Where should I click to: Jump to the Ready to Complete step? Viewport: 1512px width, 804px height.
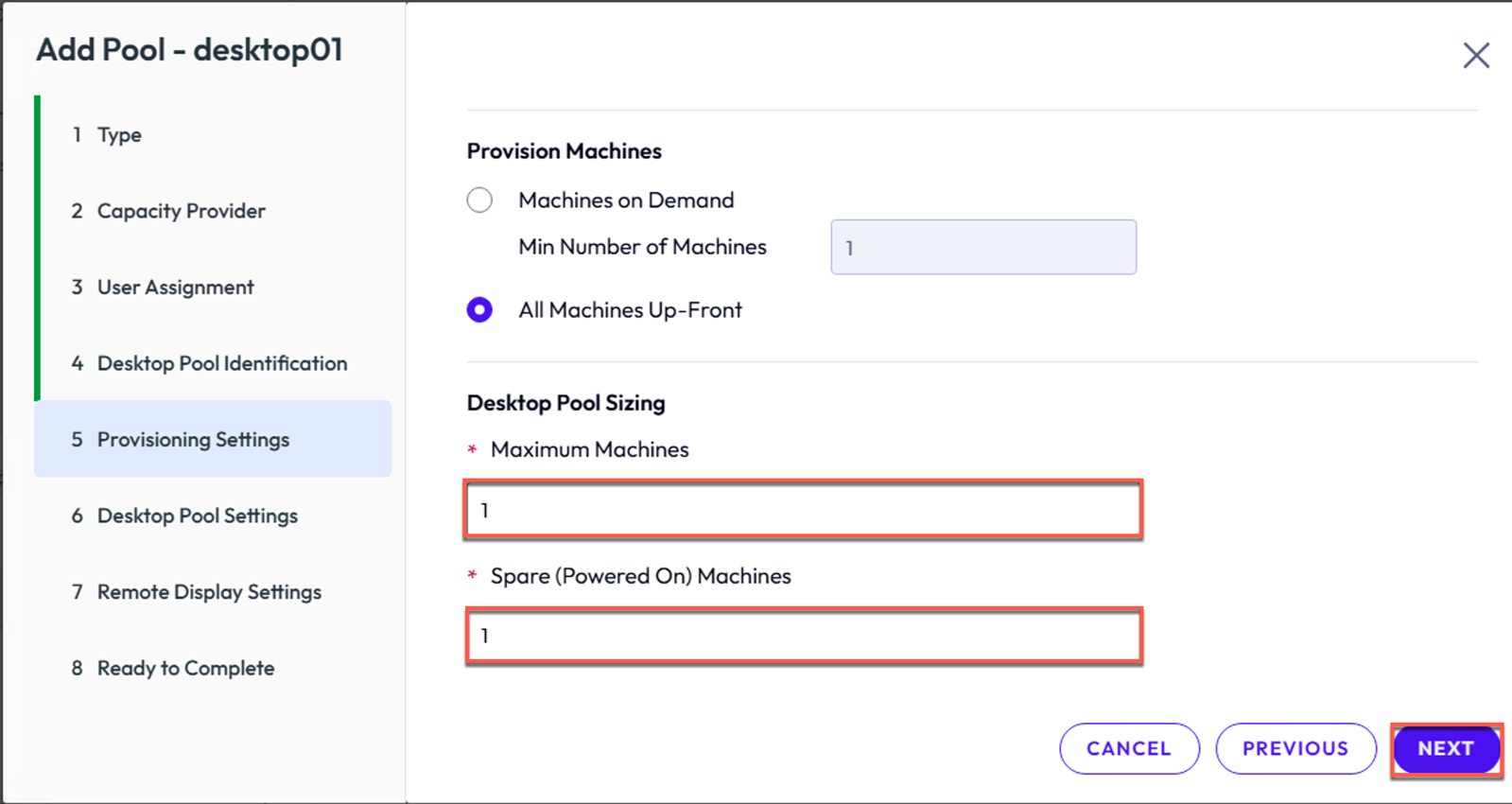[x=173, y=668]
